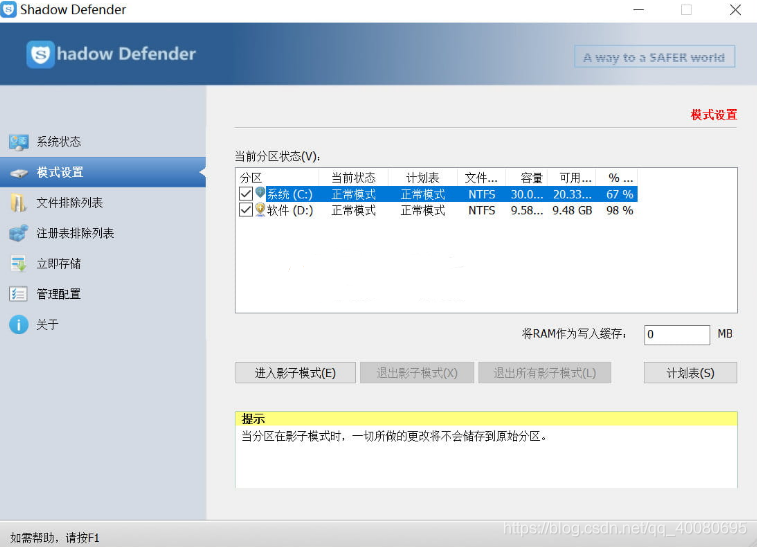
Task: Sort by 容量 column header
Action: tap(527, 178)
